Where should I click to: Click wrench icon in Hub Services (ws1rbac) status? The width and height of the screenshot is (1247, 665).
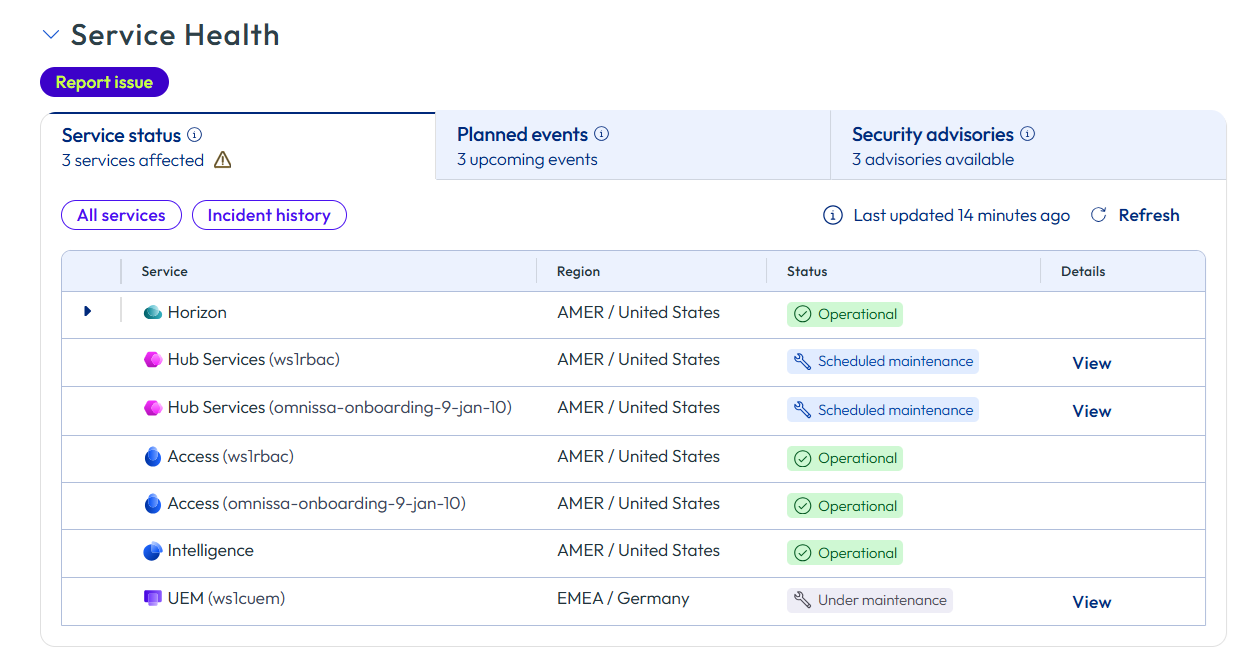pos(802,361)
